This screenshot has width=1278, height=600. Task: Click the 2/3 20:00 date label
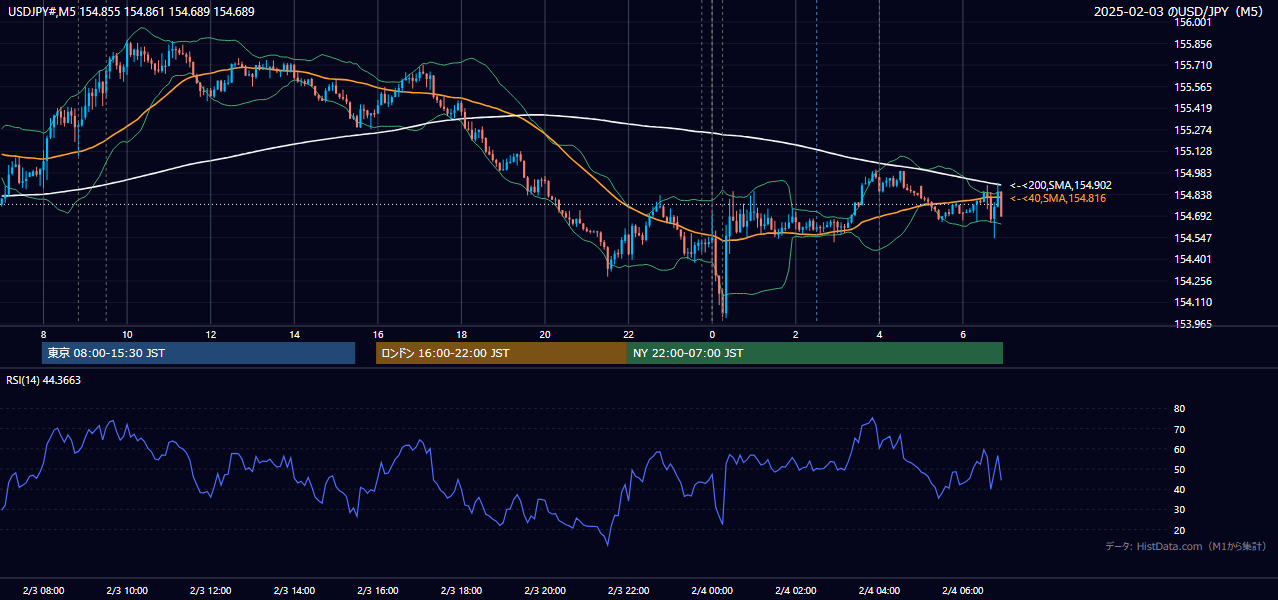click(545, 590)
